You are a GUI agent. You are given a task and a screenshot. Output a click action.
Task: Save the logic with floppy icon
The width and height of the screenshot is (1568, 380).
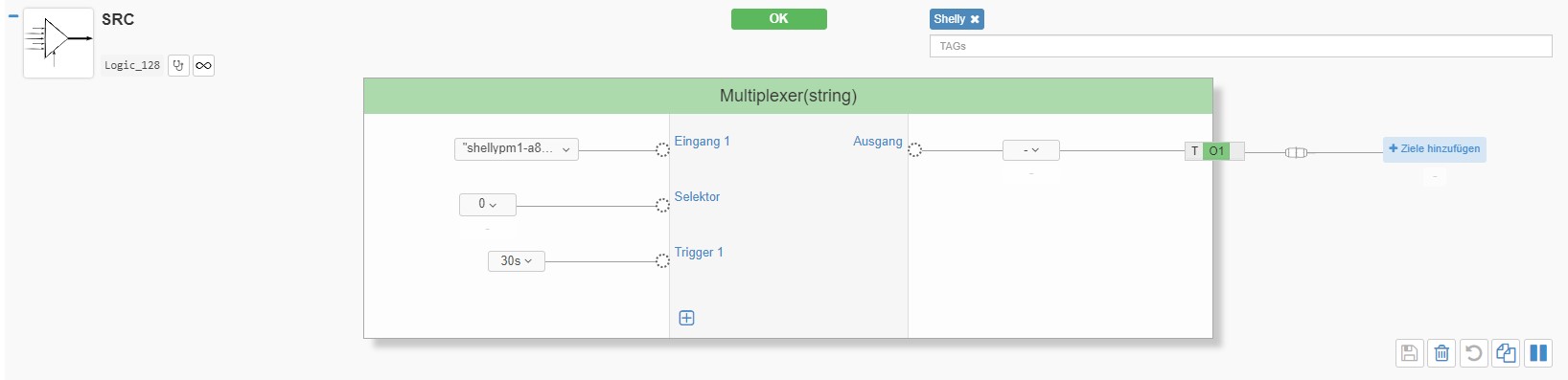1409,353
